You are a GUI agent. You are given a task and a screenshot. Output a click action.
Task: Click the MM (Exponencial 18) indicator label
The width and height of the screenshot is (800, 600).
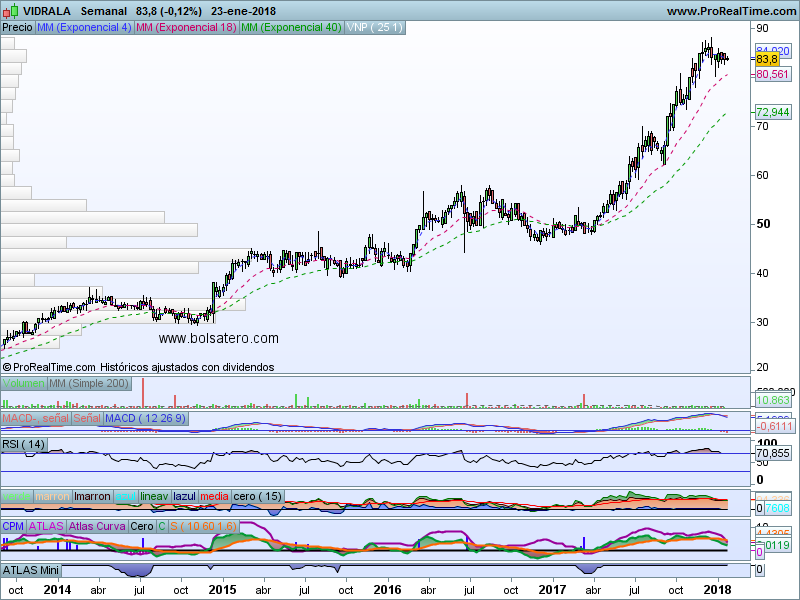pos(186,27)
